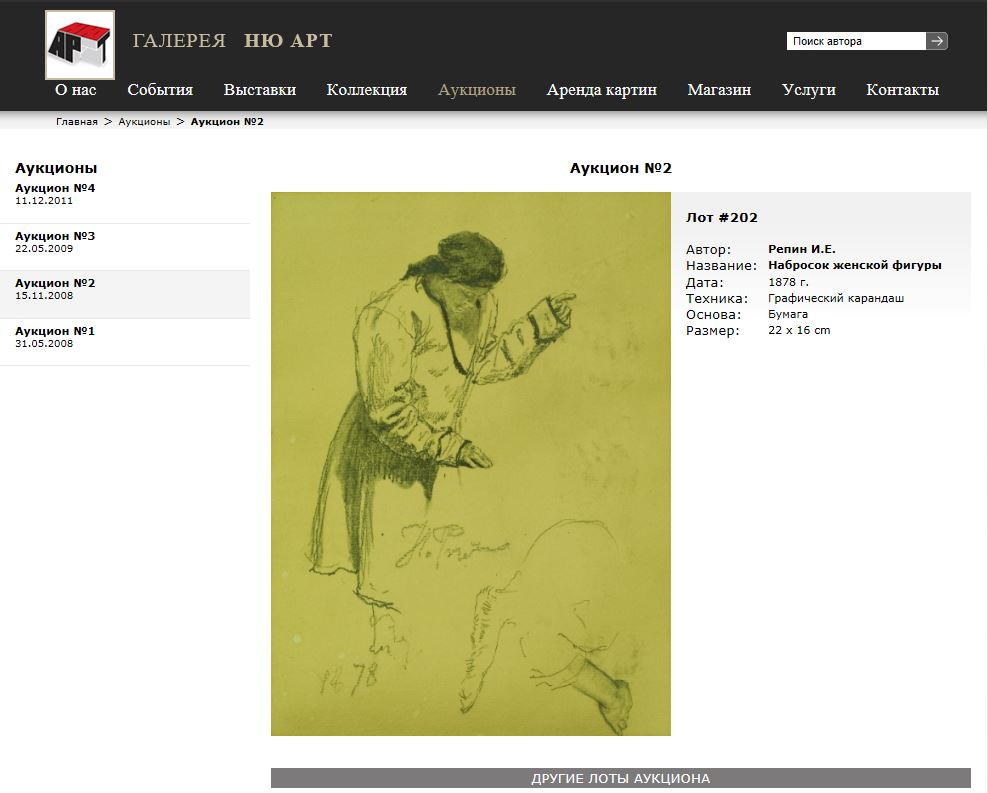Click 'ДРУГИЕ ЛОТЫ АУКЦИОНА' bar

click(x=621, y=779)
